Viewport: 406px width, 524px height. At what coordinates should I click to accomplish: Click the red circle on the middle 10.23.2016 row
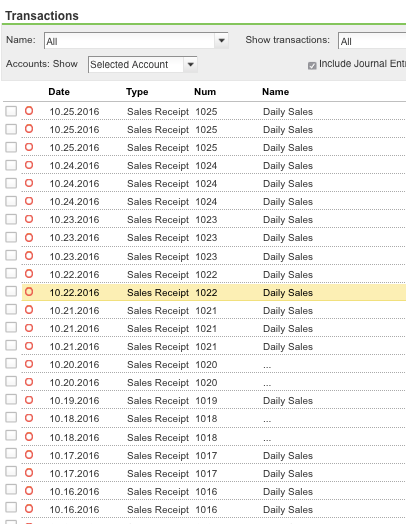(29, 237)
